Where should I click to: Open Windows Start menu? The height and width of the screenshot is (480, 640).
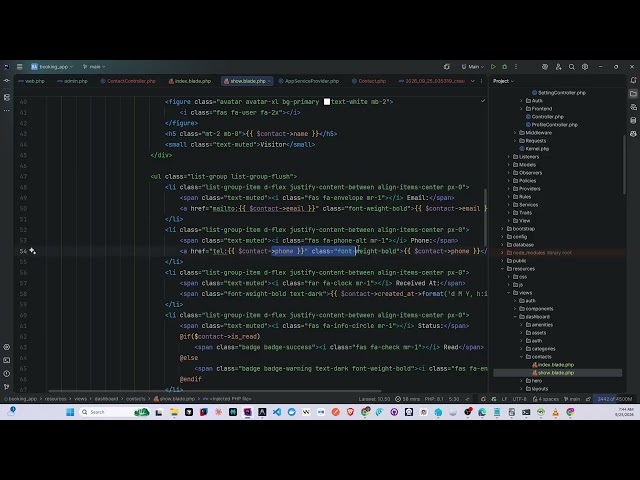[x=70, y=412]
